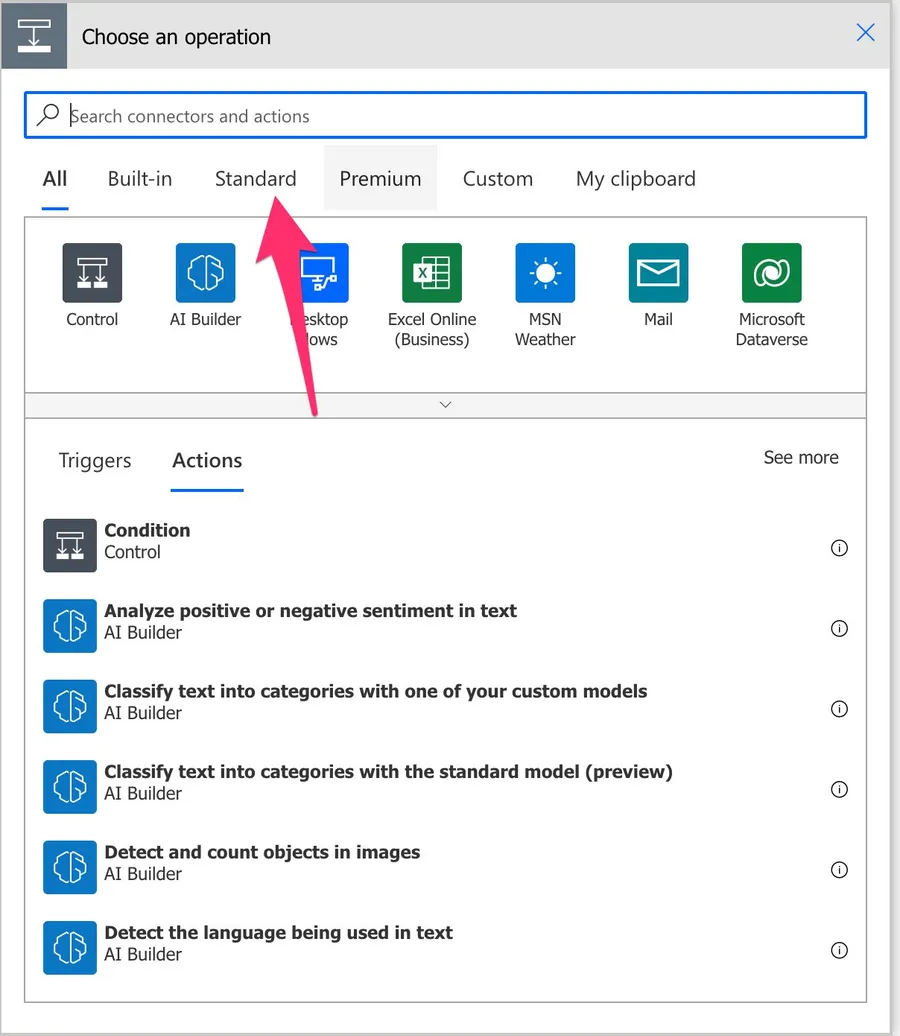The width and height of the screenshot is (900, 1036).
Task: Switch to the Standard tab
Action: pyautogui.click(x=255, y=179)
